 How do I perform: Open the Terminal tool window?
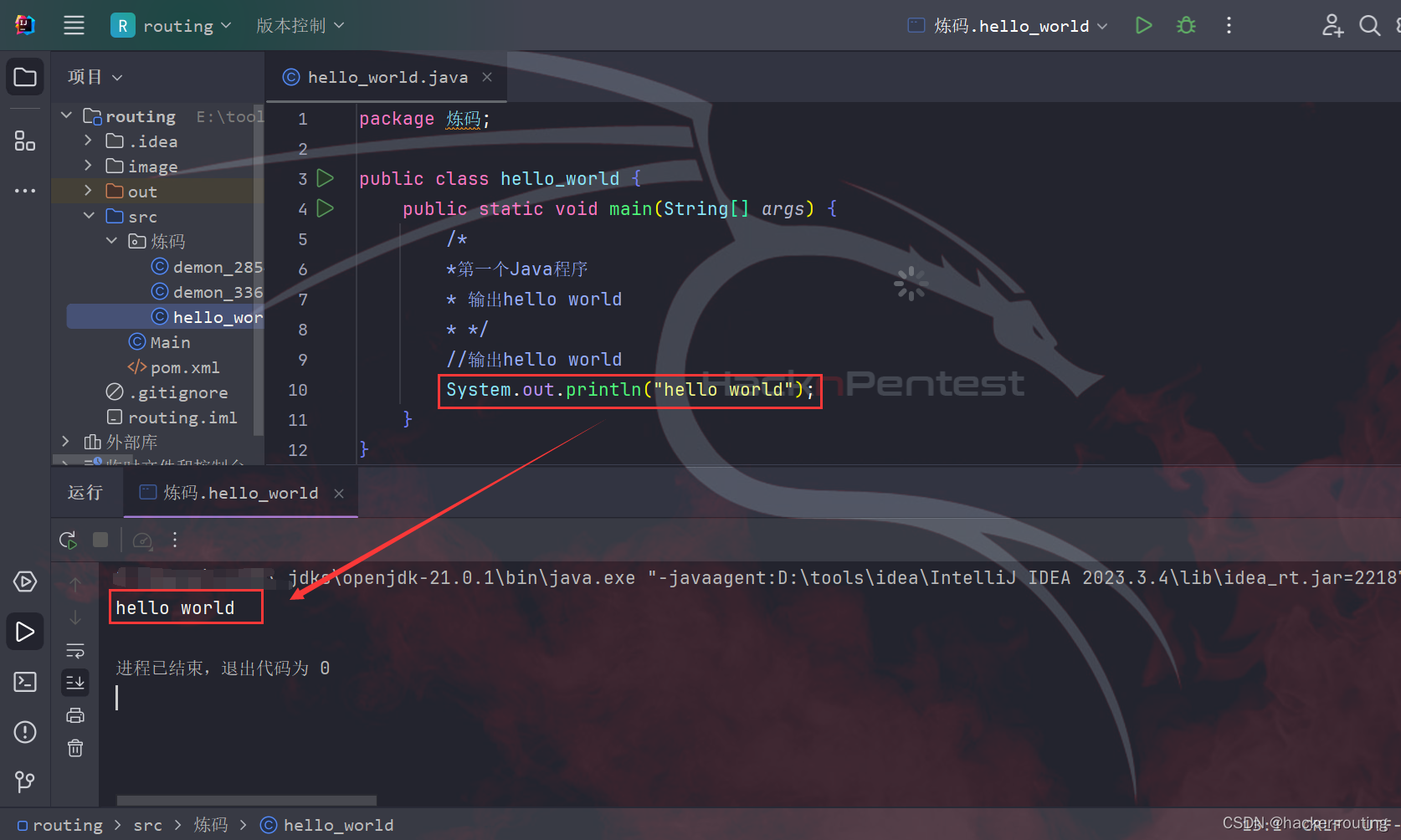(x=24, y=682)
